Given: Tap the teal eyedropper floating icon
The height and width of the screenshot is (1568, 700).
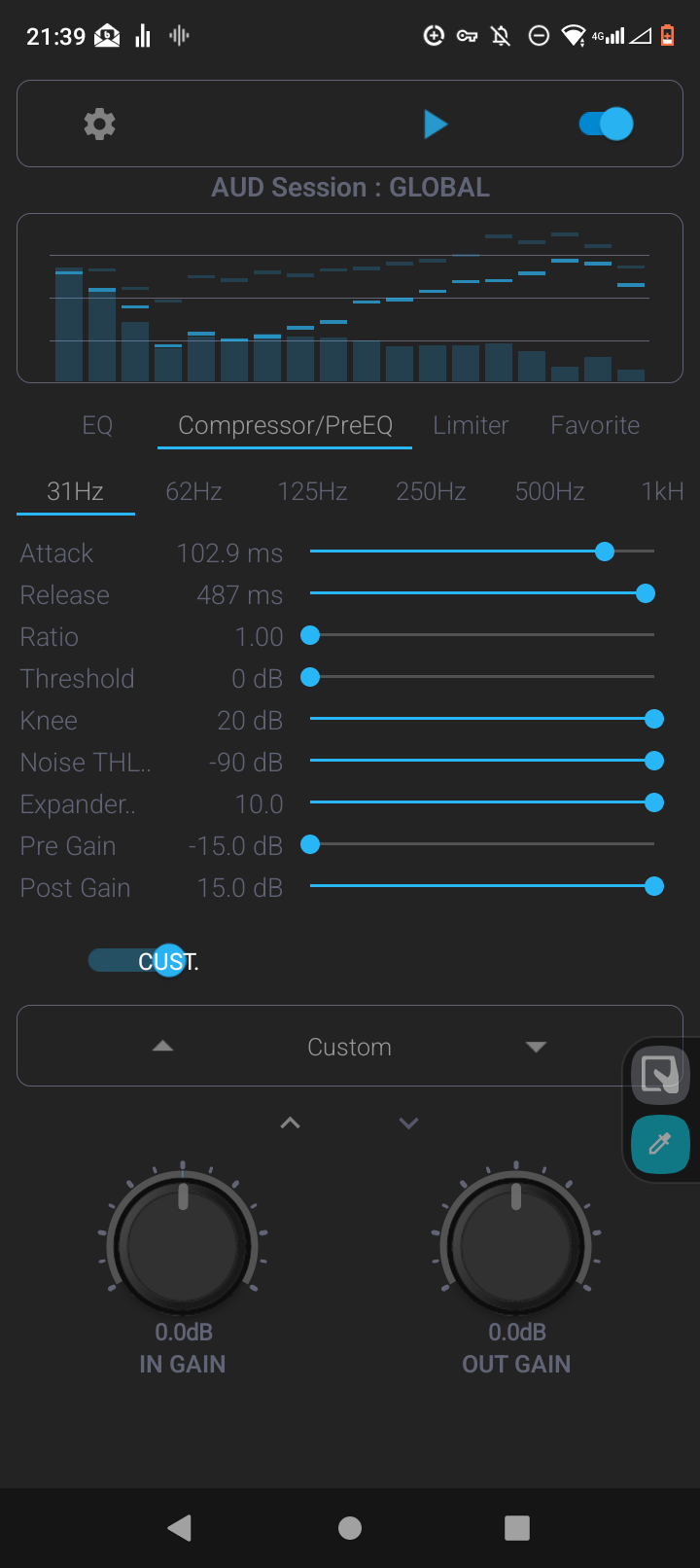Looking at the screenshot, I should coord(660,1143).
